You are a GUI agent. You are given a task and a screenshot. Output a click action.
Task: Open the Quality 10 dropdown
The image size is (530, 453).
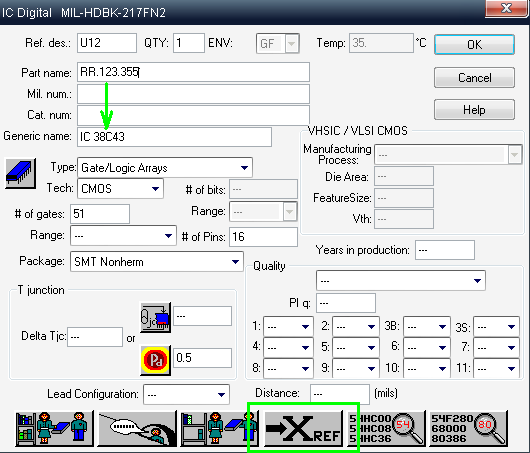coord(427,368)
